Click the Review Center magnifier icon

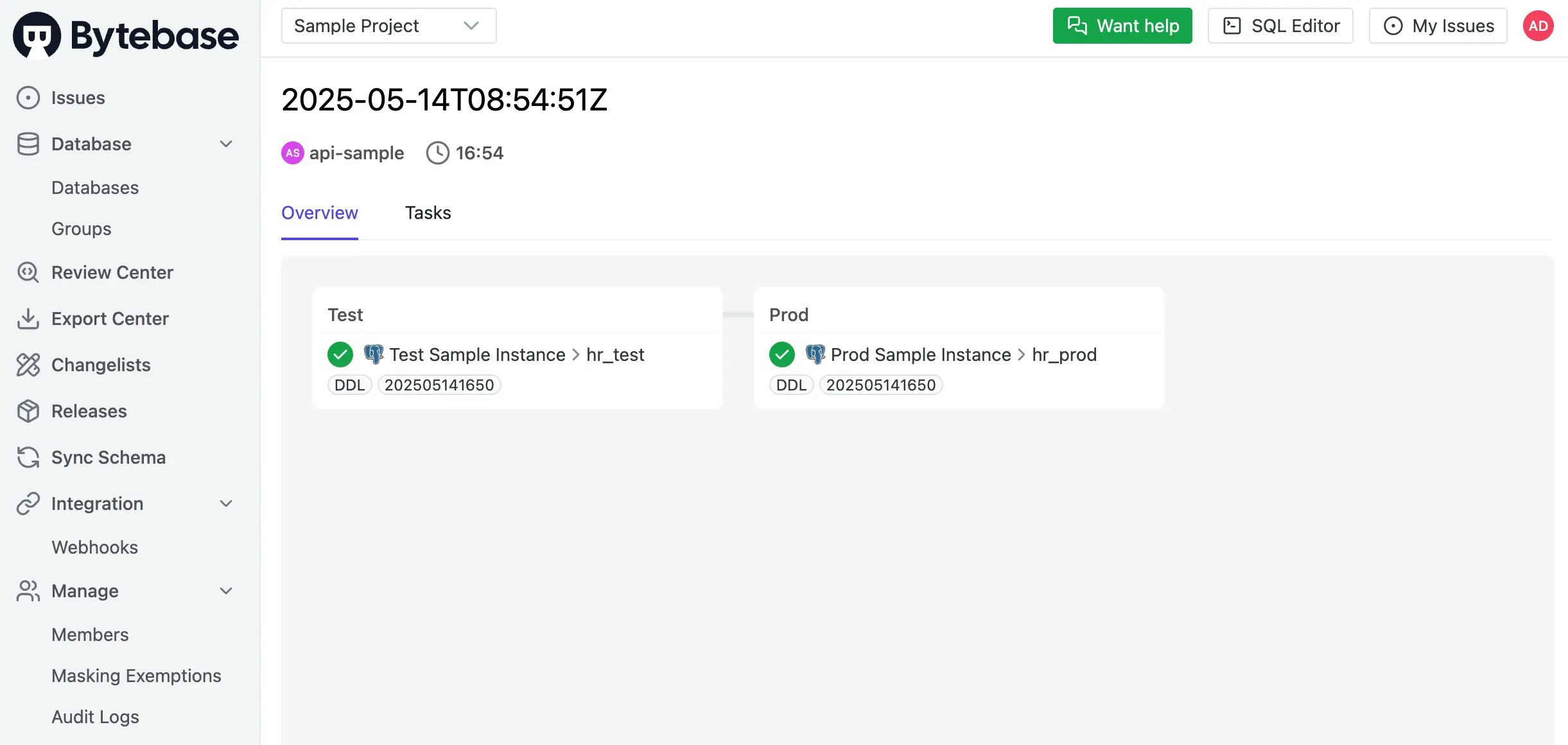tap(28, 272)
